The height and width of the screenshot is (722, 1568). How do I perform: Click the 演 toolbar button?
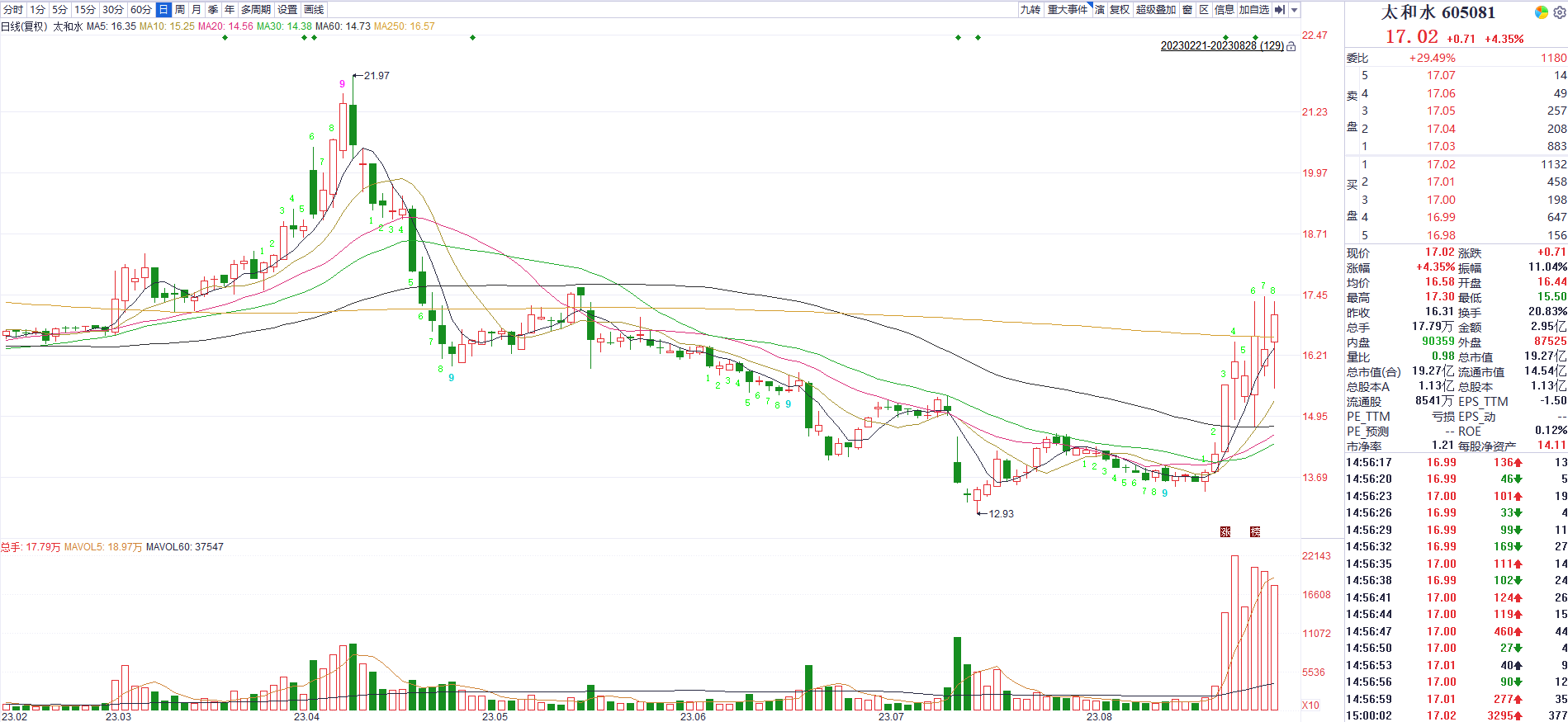[x=1100, y=10]
